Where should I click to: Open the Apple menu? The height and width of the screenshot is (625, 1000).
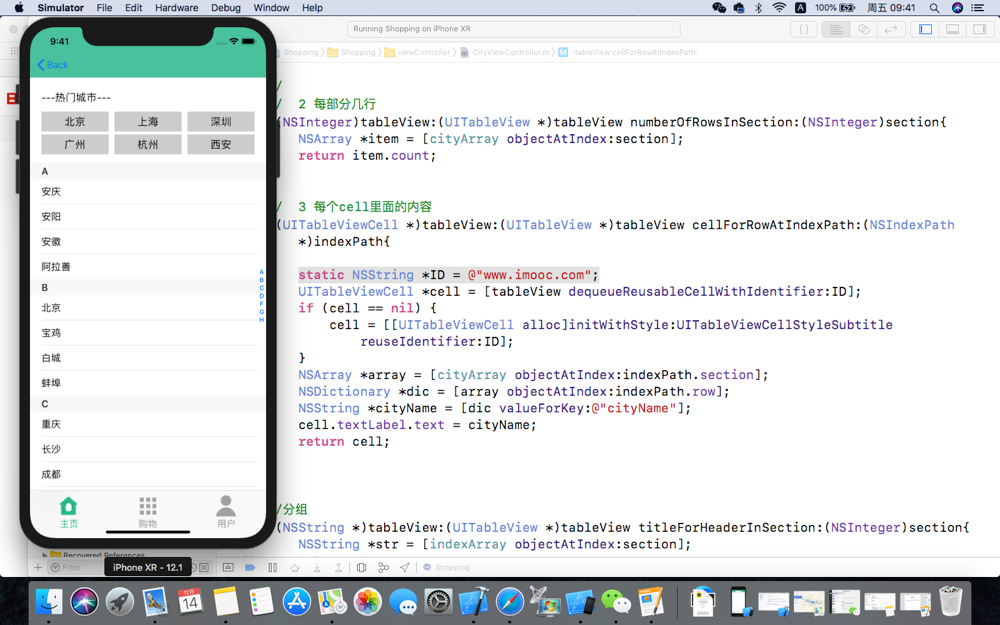point(19,8)
